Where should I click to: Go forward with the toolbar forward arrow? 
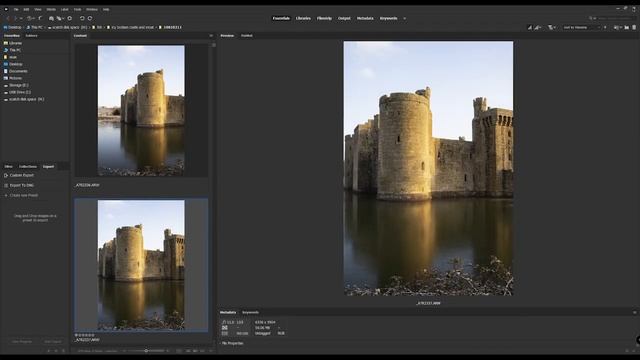pyautogui.click(x=15, y=18)
